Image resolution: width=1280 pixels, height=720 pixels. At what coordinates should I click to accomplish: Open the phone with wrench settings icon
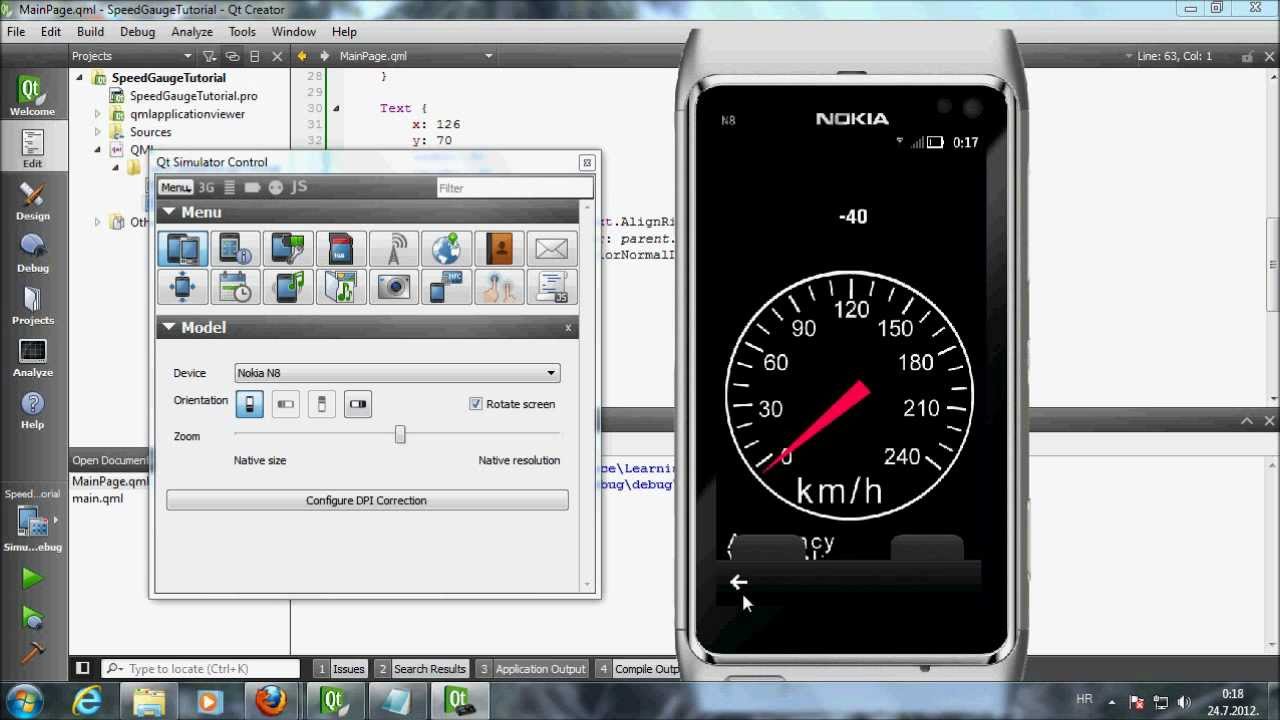click(288, 248)
